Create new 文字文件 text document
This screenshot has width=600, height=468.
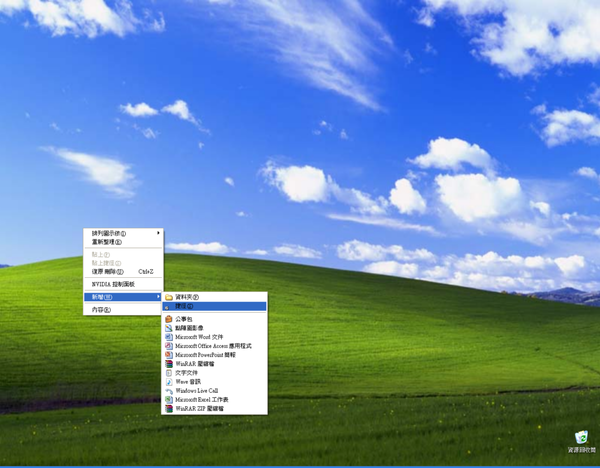pyautogui.click(x=214, y=373)
